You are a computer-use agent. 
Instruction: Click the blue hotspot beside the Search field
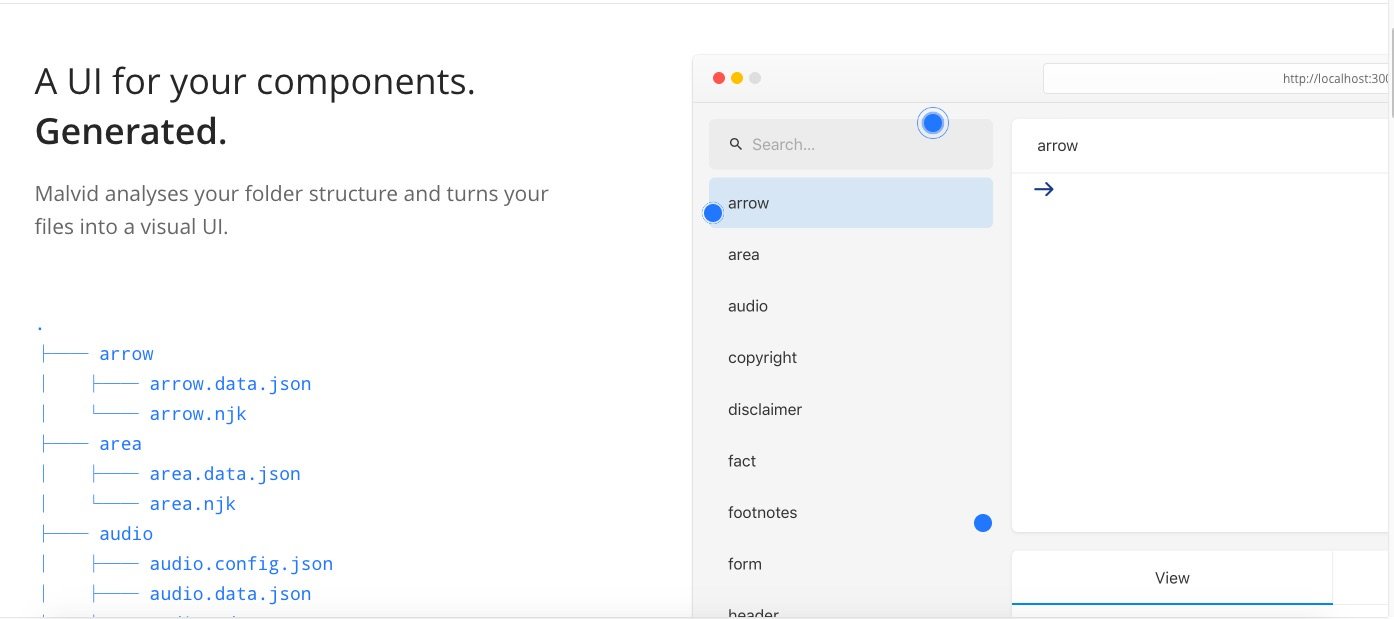tap(933, 123)
